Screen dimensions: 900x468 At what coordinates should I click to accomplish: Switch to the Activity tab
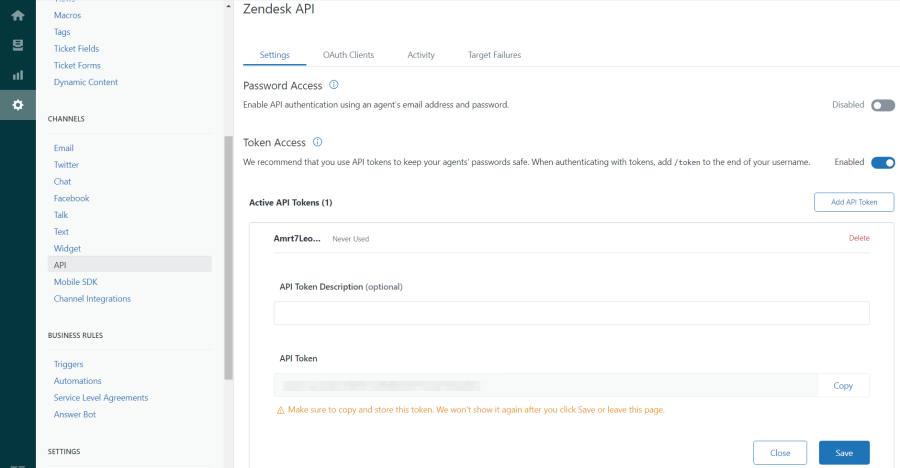pyautogui.click(x=421, y=55)
